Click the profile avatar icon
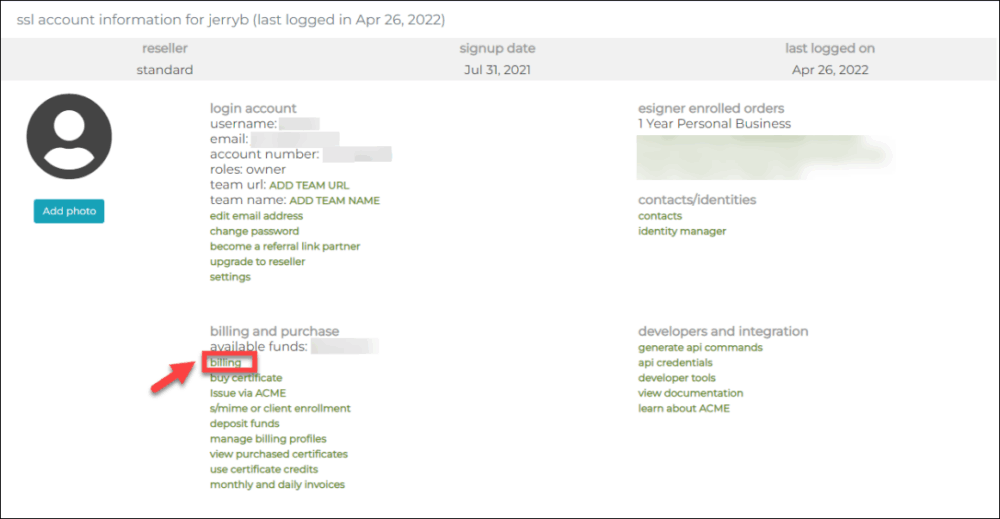The image size is (1000, 519). (x=69, y=137)
